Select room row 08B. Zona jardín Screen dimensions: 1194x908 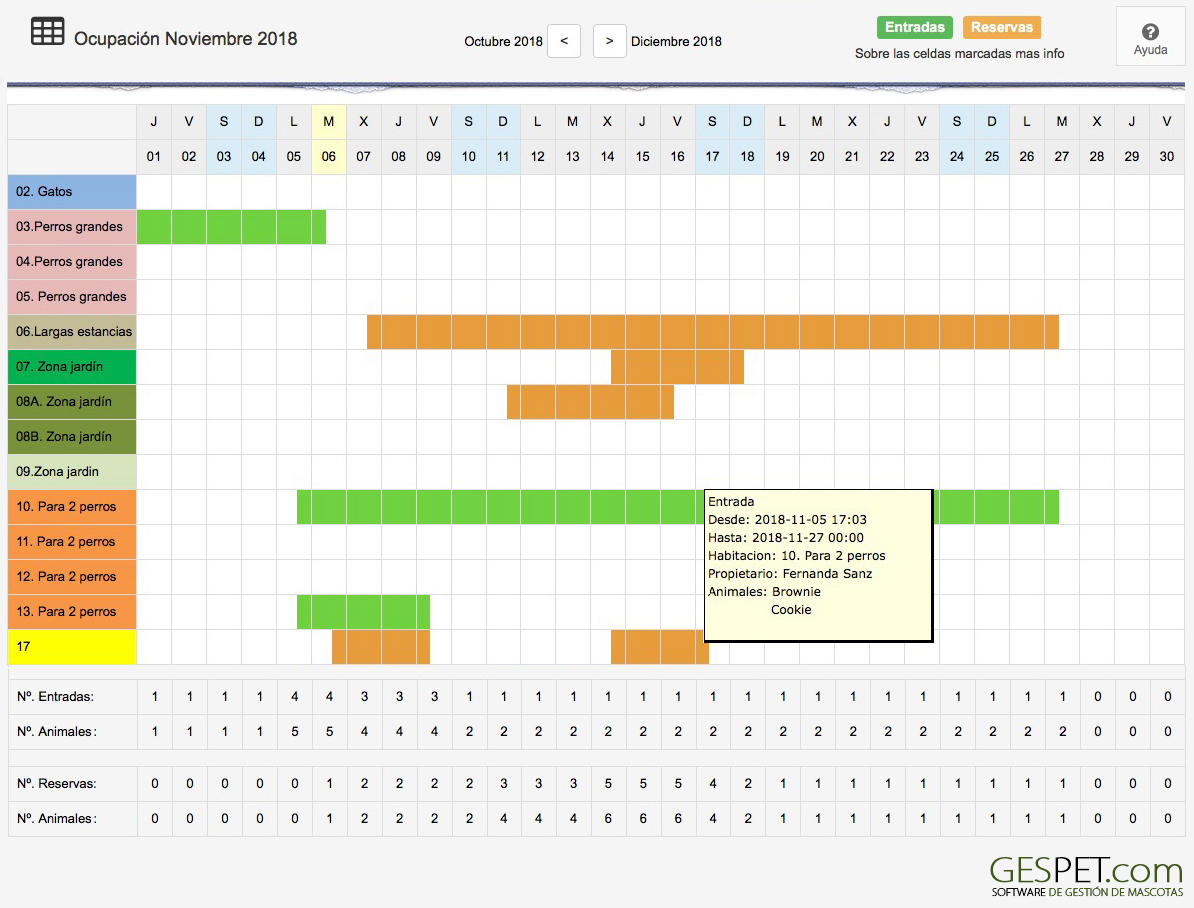click(72, 437)
